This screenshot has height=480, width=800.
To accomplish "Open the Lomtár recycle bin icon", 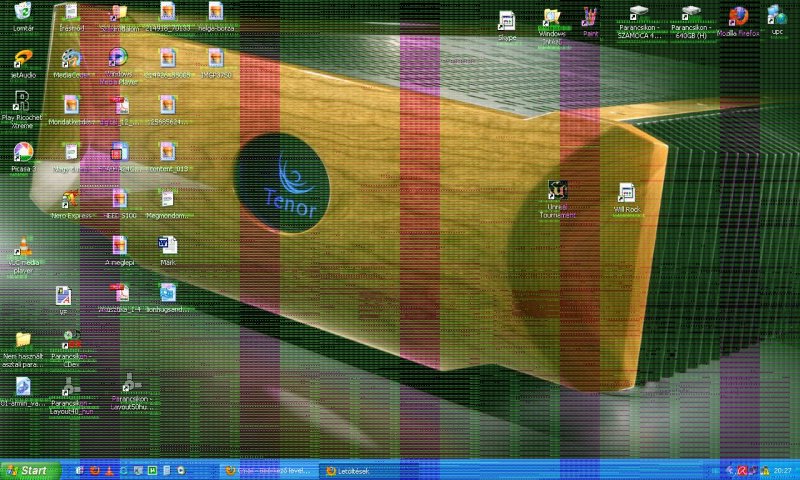I will [23, 12].
